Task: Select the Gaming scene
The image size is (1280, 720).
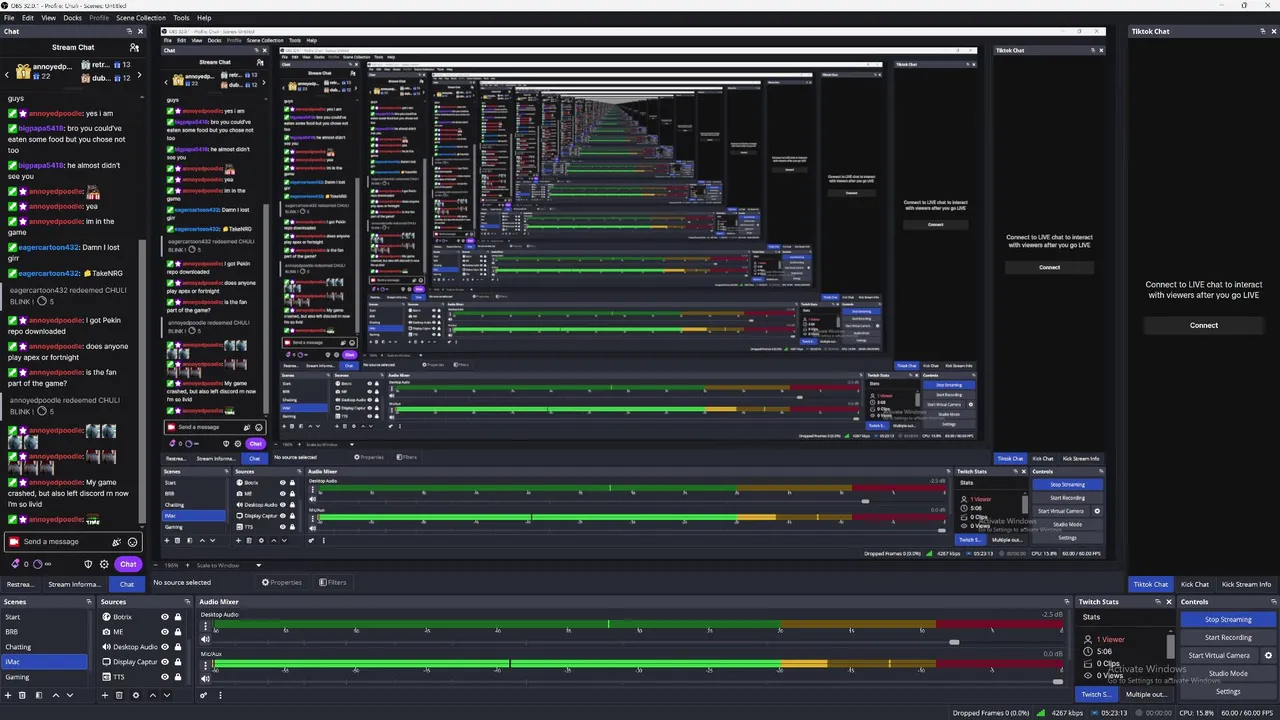Action: pos(44,677)
